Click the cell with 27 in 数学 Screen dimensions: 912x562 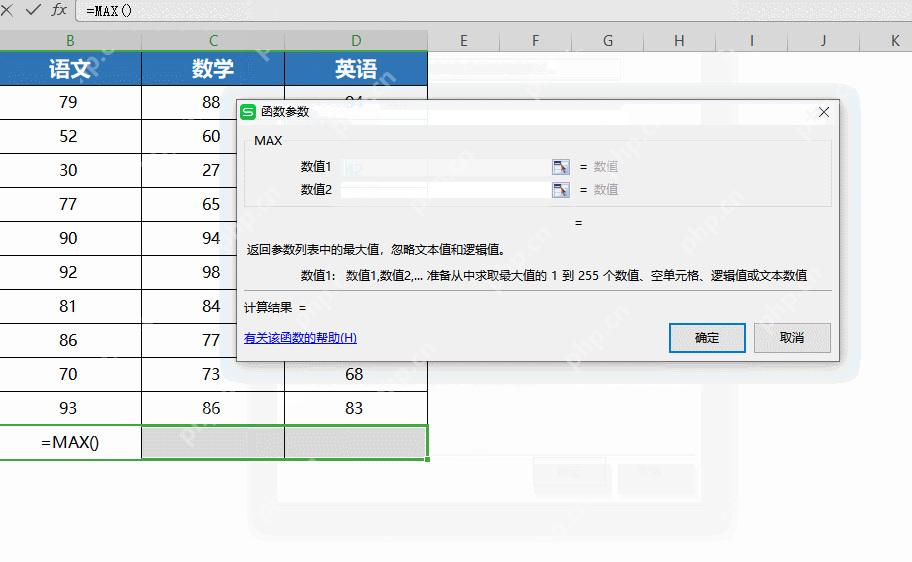(x=189, y=170)
